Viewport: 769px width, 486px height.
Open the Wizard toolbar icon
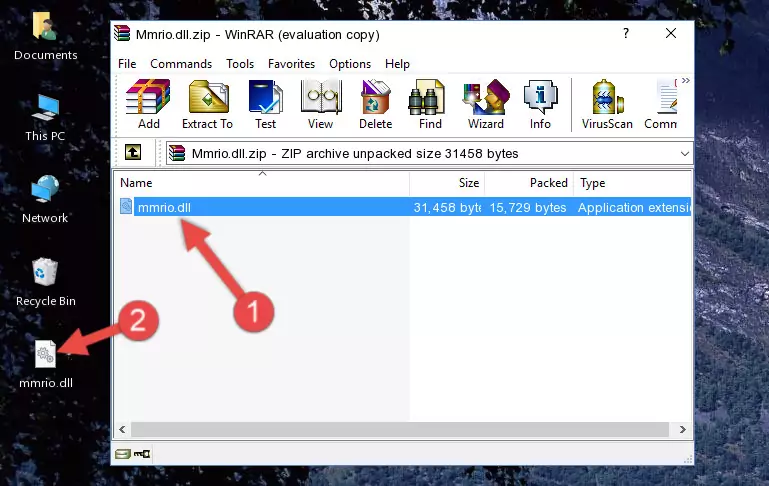click(486, 104)
